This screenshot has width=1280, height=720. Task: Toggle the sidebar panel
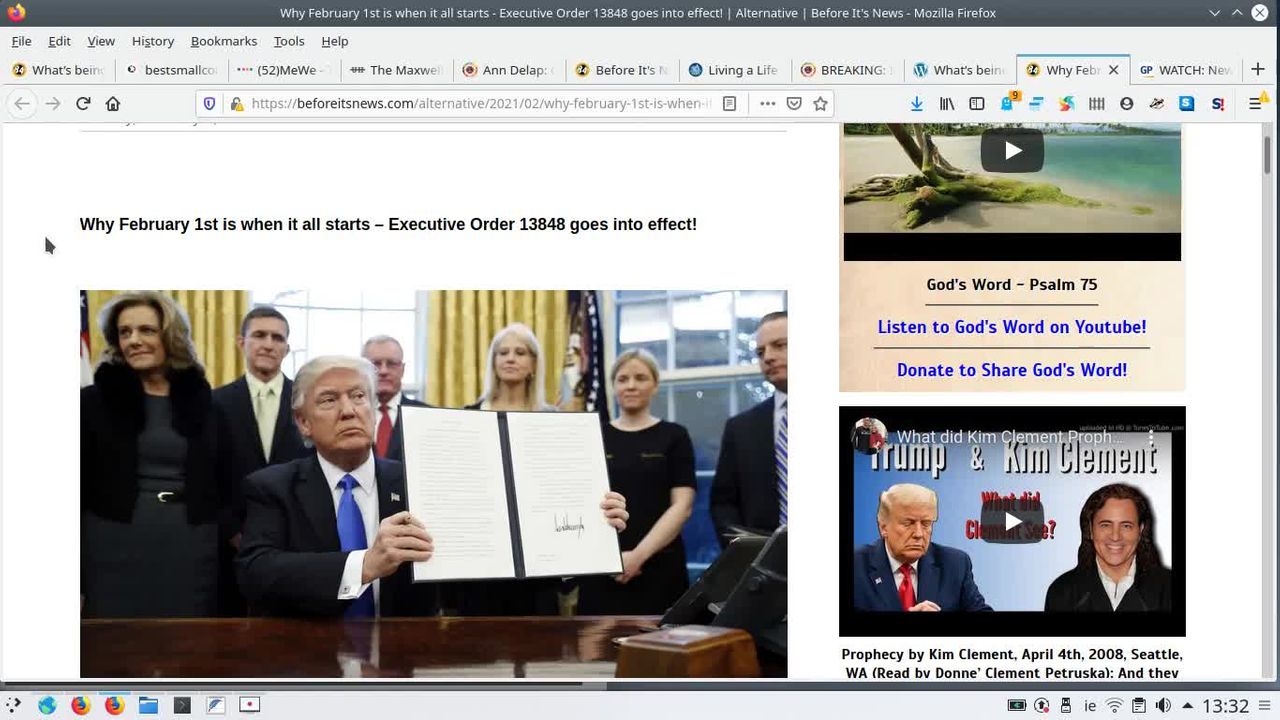[x=977, y=104]
